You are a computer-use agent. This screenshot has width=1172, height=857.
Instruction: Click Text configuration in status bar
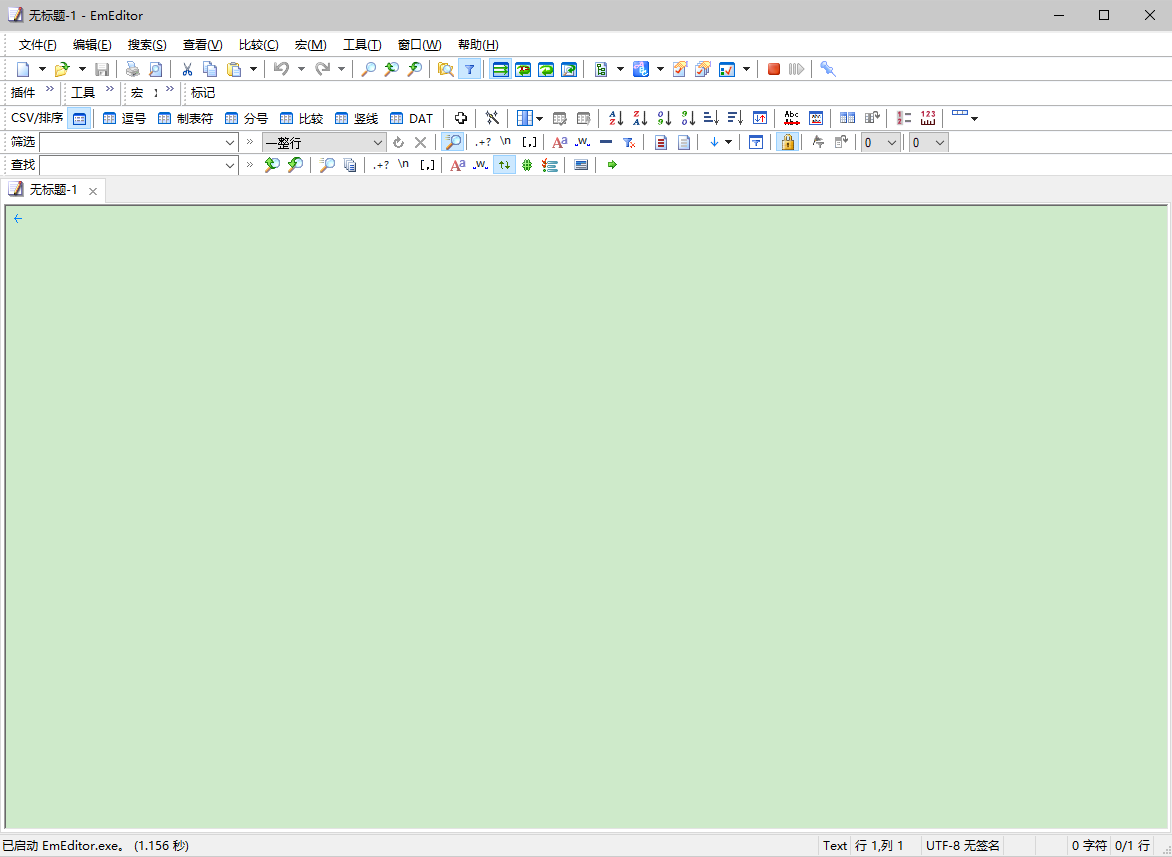coord(835,846)
